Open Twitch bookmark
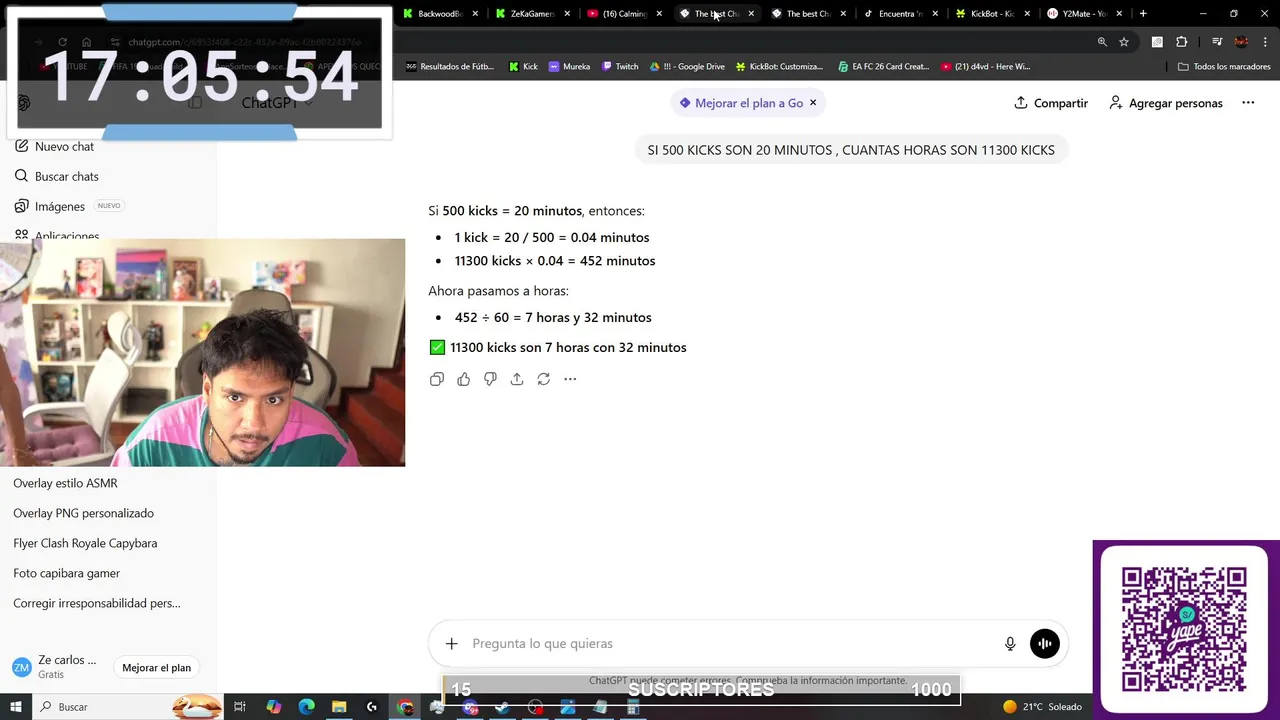The image size is (1280, 720). click(620, 67)
